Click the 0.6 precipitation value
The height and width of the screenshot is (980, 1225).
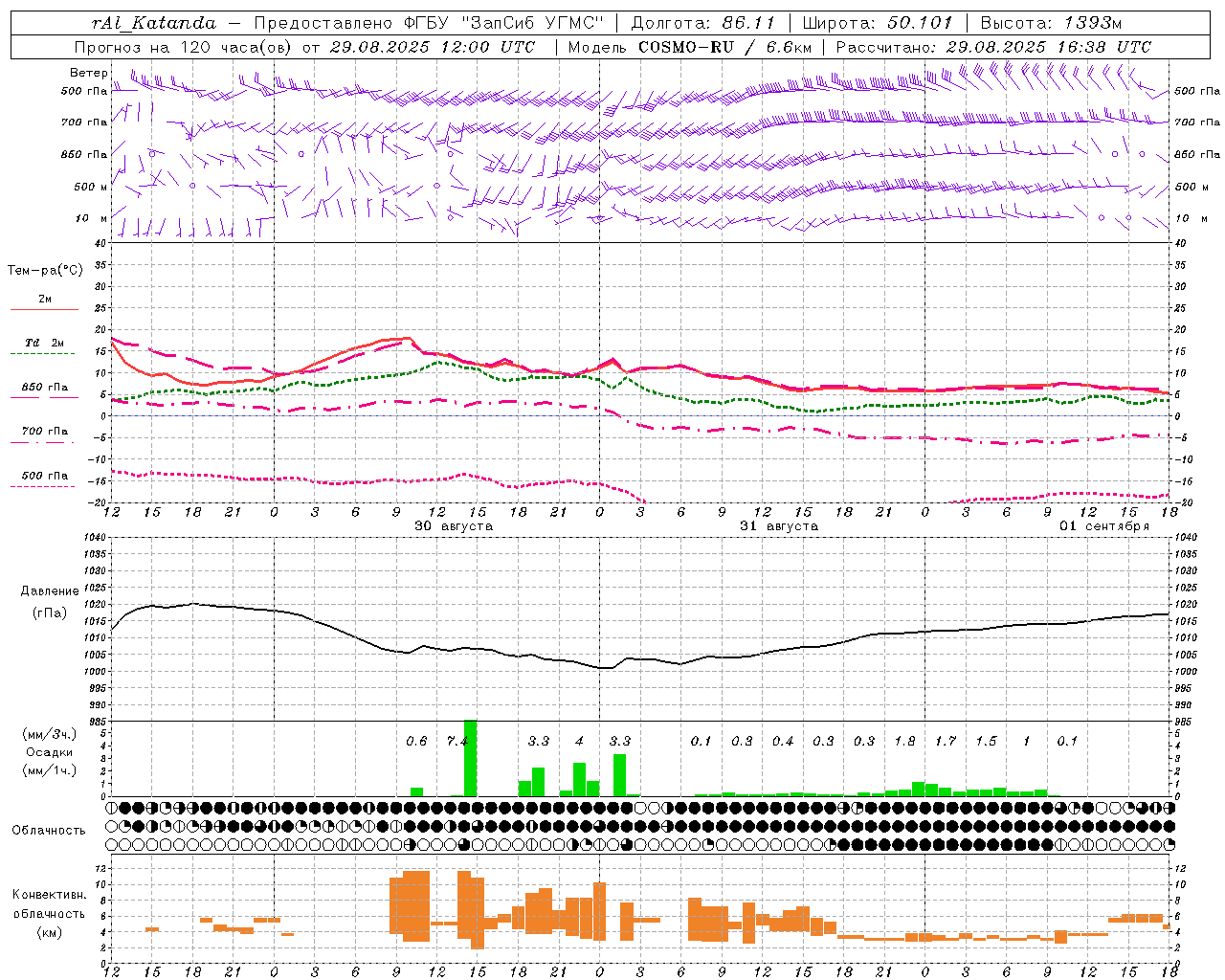(x=416, y=741)
